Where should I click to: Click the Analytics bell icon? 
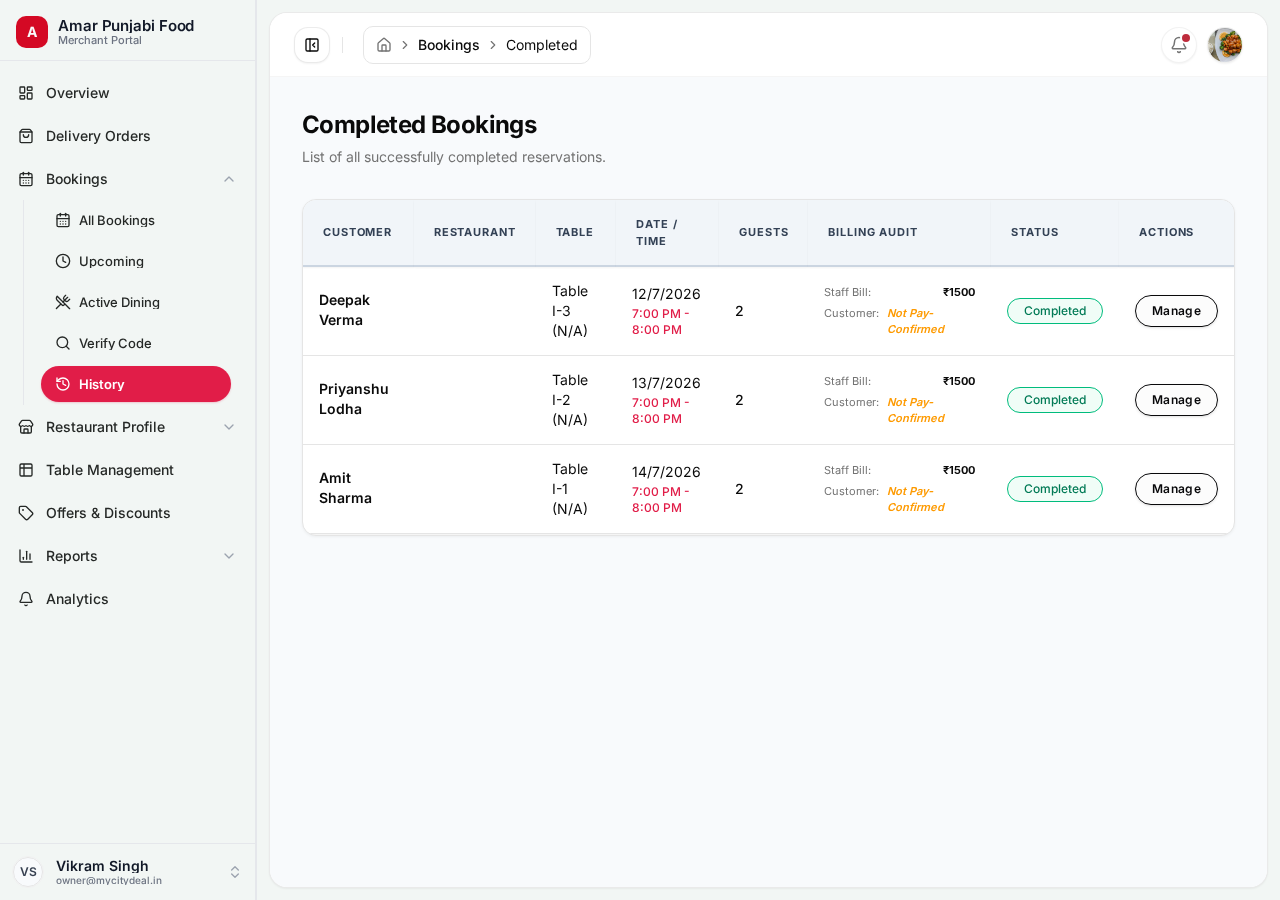point(26,599)
